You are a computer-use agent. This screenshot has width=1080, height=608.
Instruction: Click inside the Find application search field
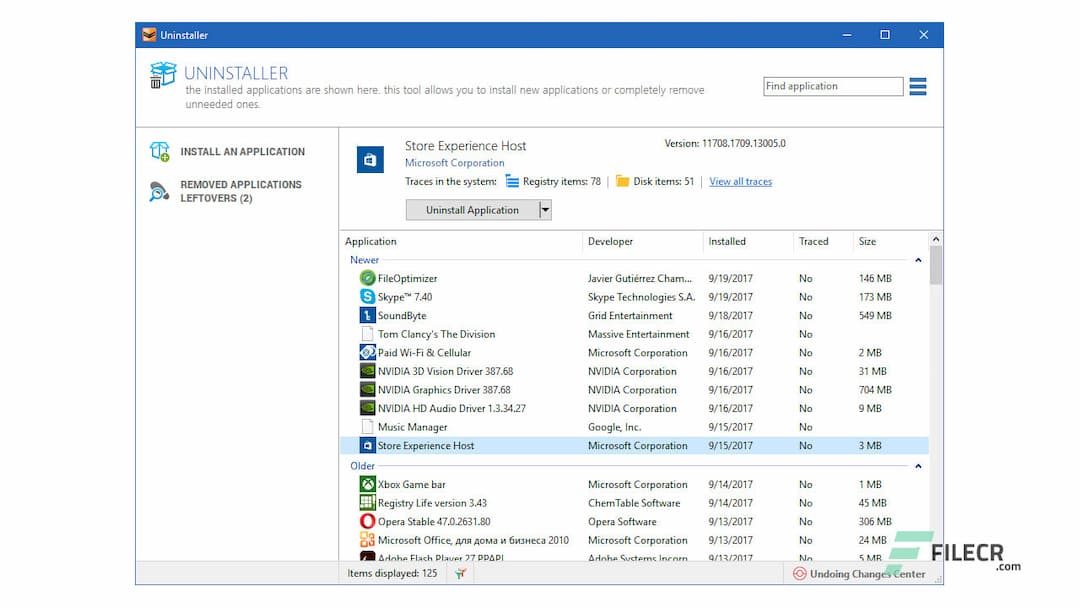(833, 86)
